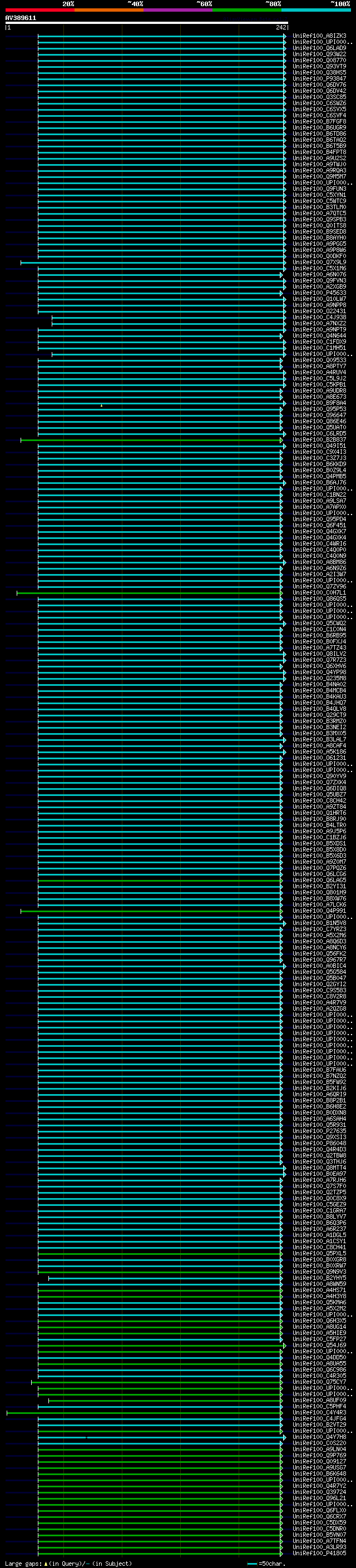Select hit label UniRef100_Q3THJ6
Image resolution: width=356 pixels, height=1568 pixels.
pyautogui.click(x=319, y=1161)
